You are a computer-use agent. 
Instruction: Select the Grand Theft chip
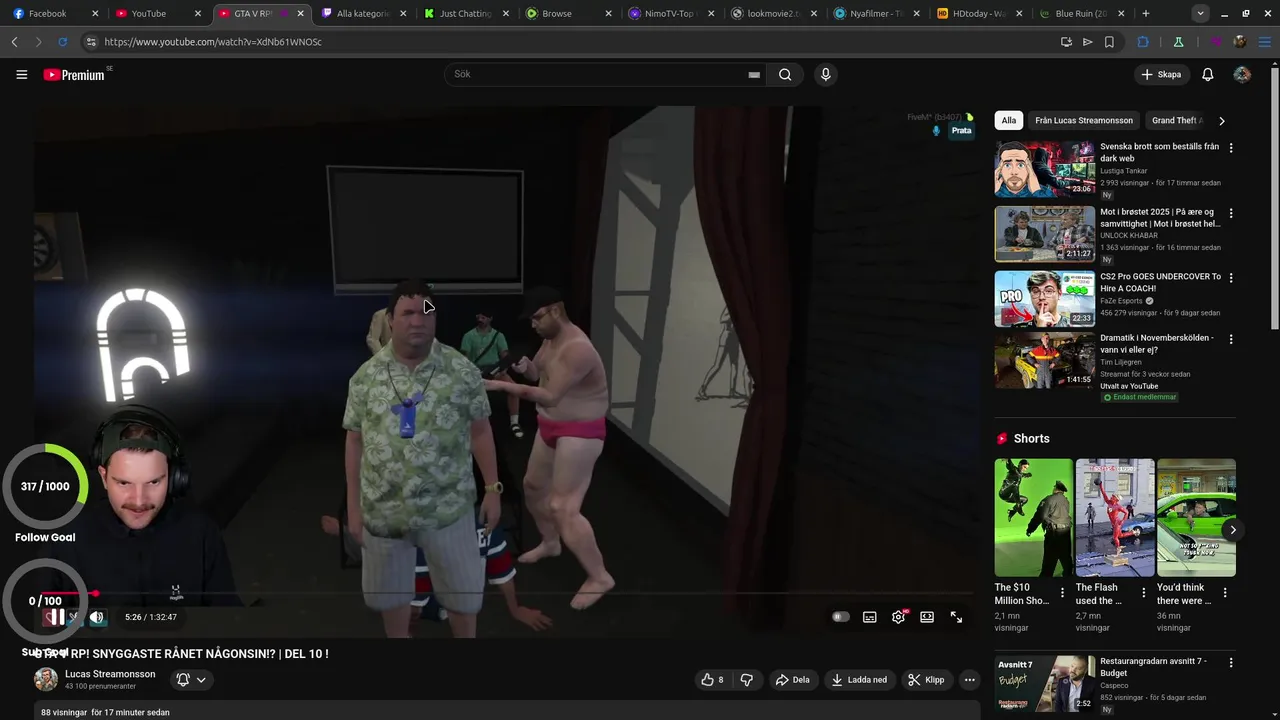[x=1177, y=120]
